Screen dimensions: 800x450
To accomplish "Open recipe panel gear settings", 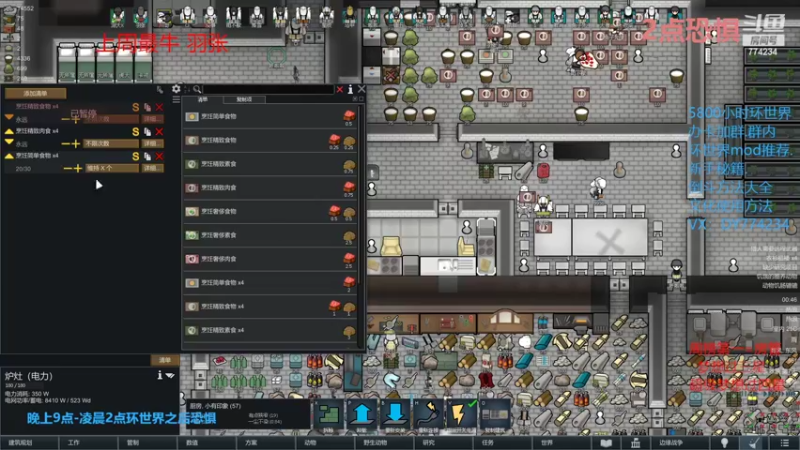I will tap(176, 89).
